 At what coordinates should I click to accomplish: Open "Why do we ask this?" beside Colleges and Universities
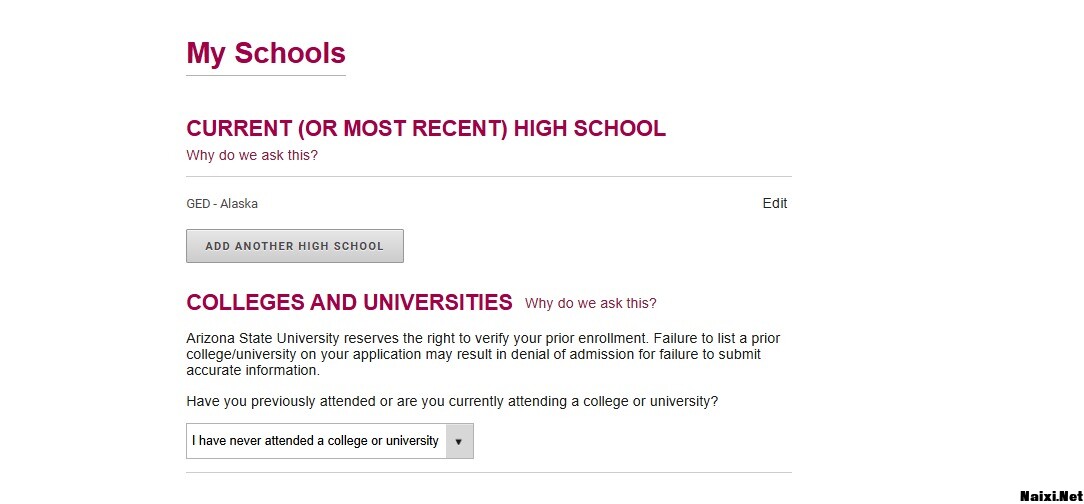click(x=590, y=303)
